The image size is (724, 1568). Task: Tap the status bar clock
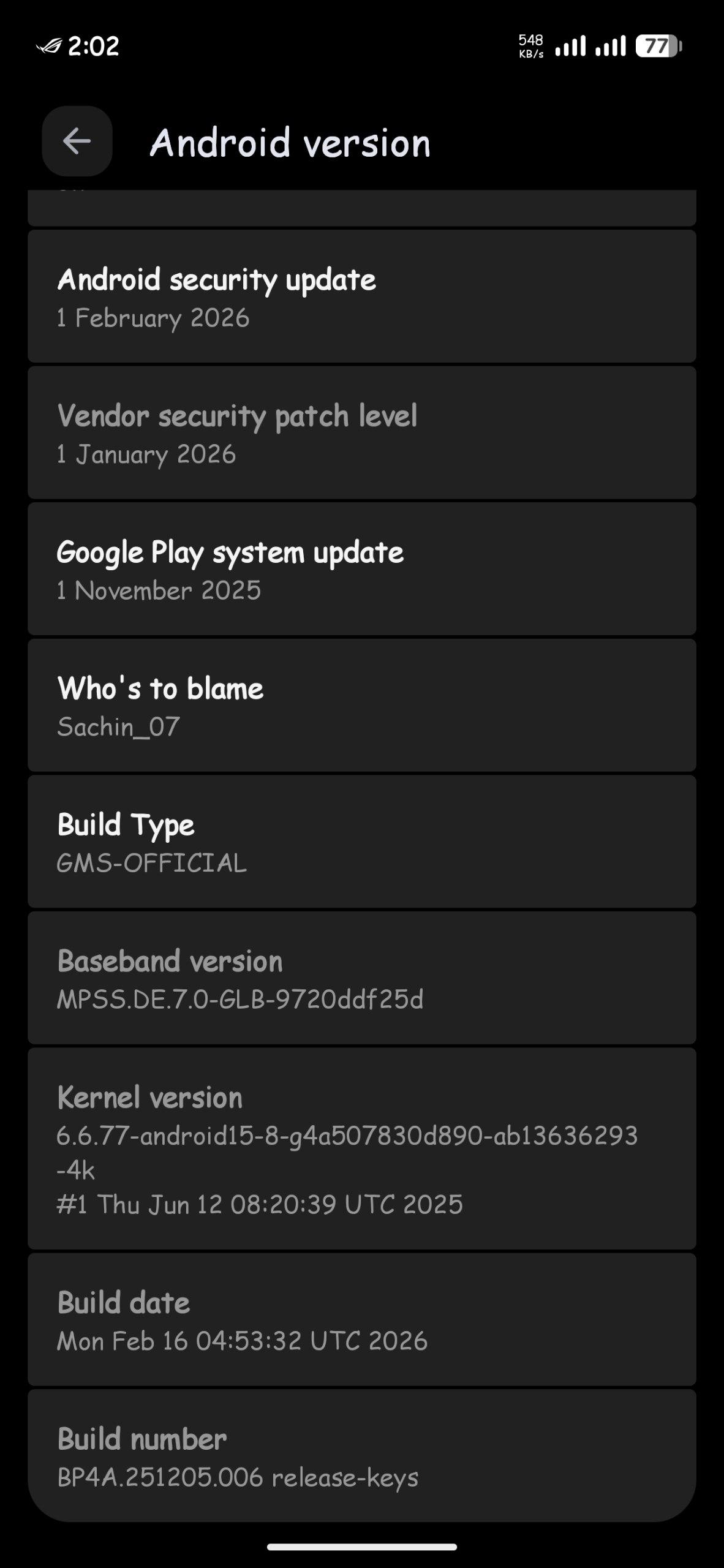pyautogui.click(x=93, y=47)
